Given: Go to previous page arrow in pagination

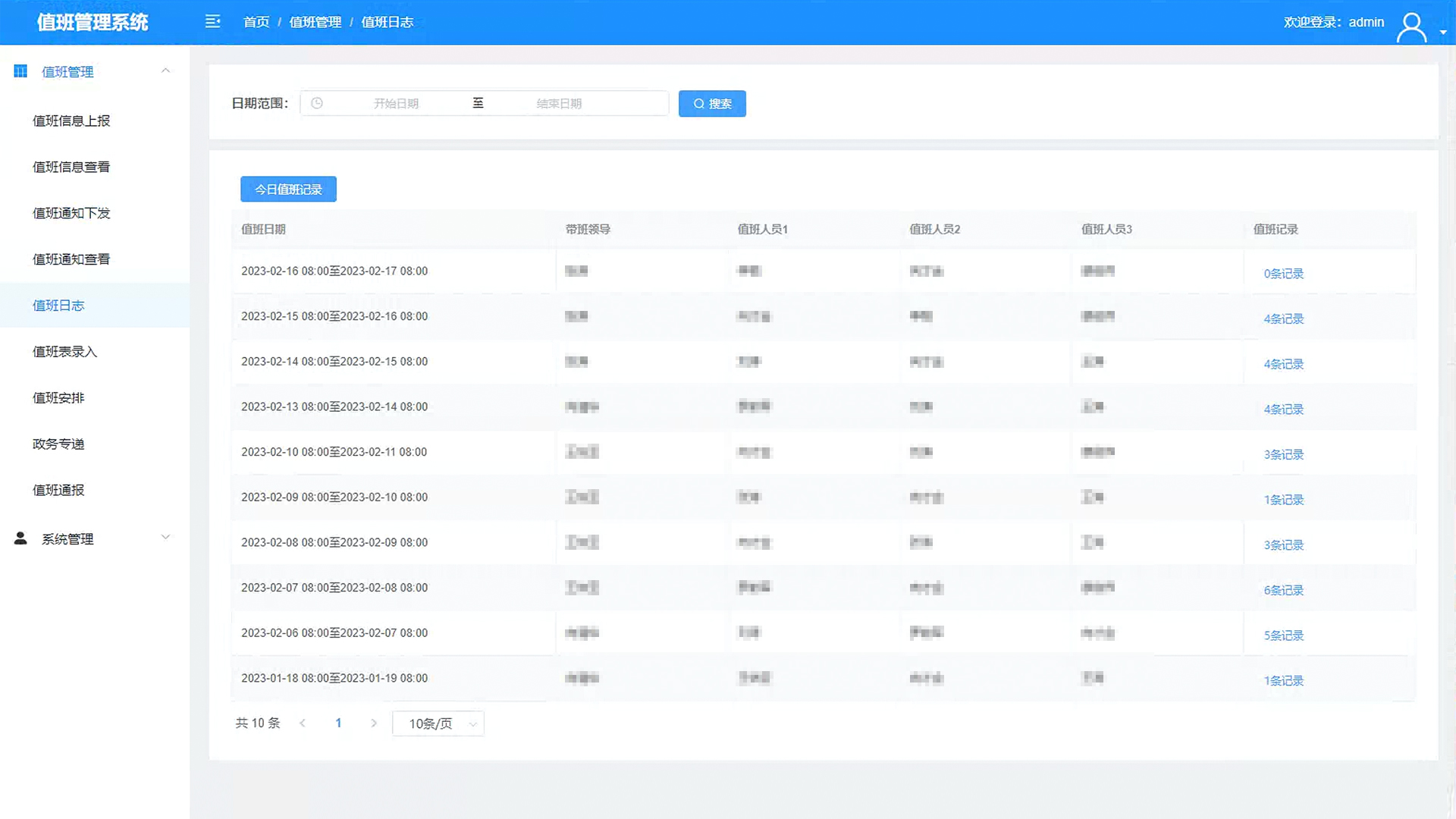Looking at the screenshot, I should (x=303, y=723).
